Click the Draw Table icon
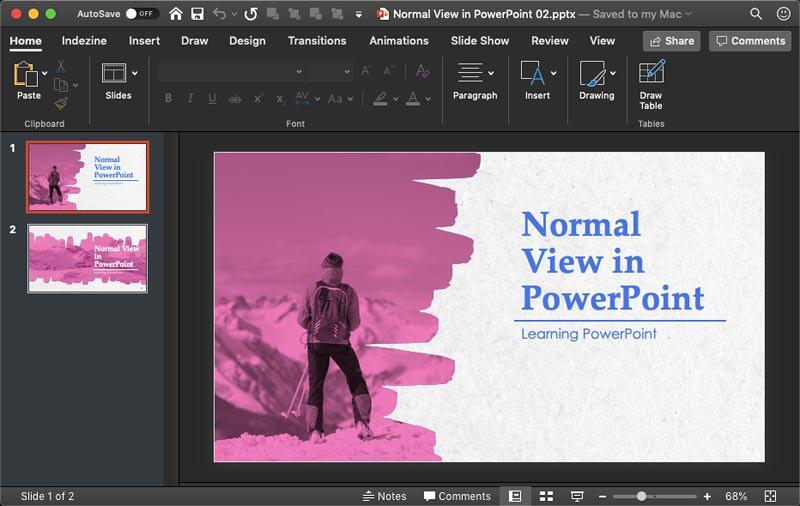 pyautogui.click(x=652, y=71)
